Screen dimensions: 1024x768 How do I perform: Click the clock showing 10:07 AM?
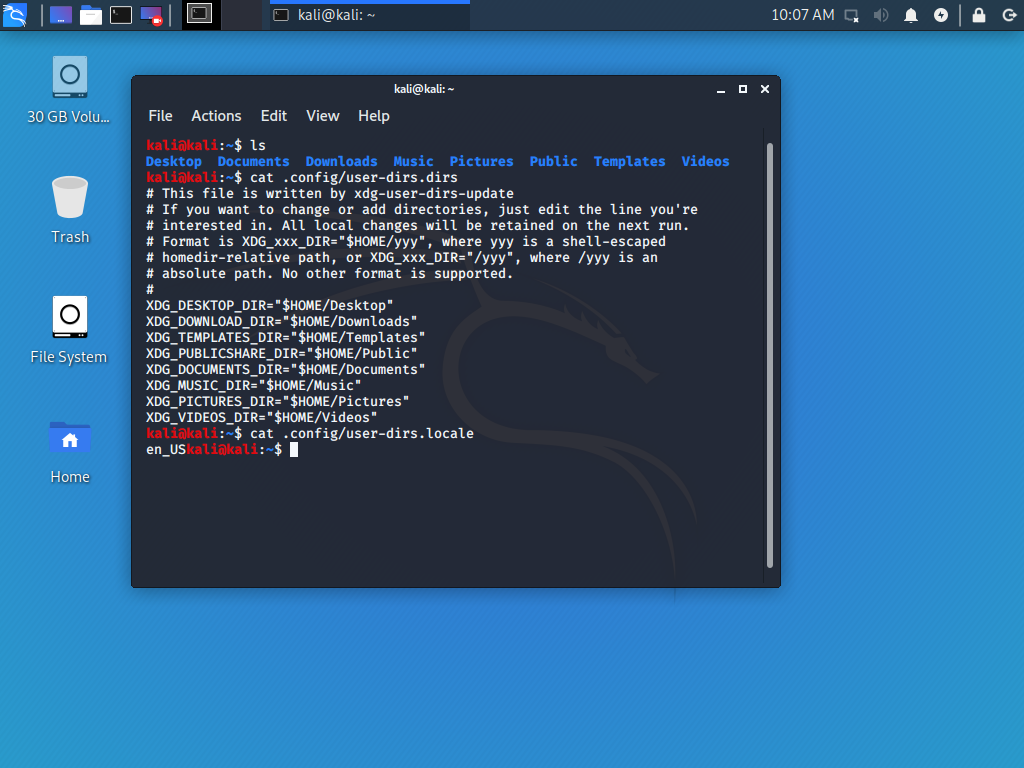802,15
